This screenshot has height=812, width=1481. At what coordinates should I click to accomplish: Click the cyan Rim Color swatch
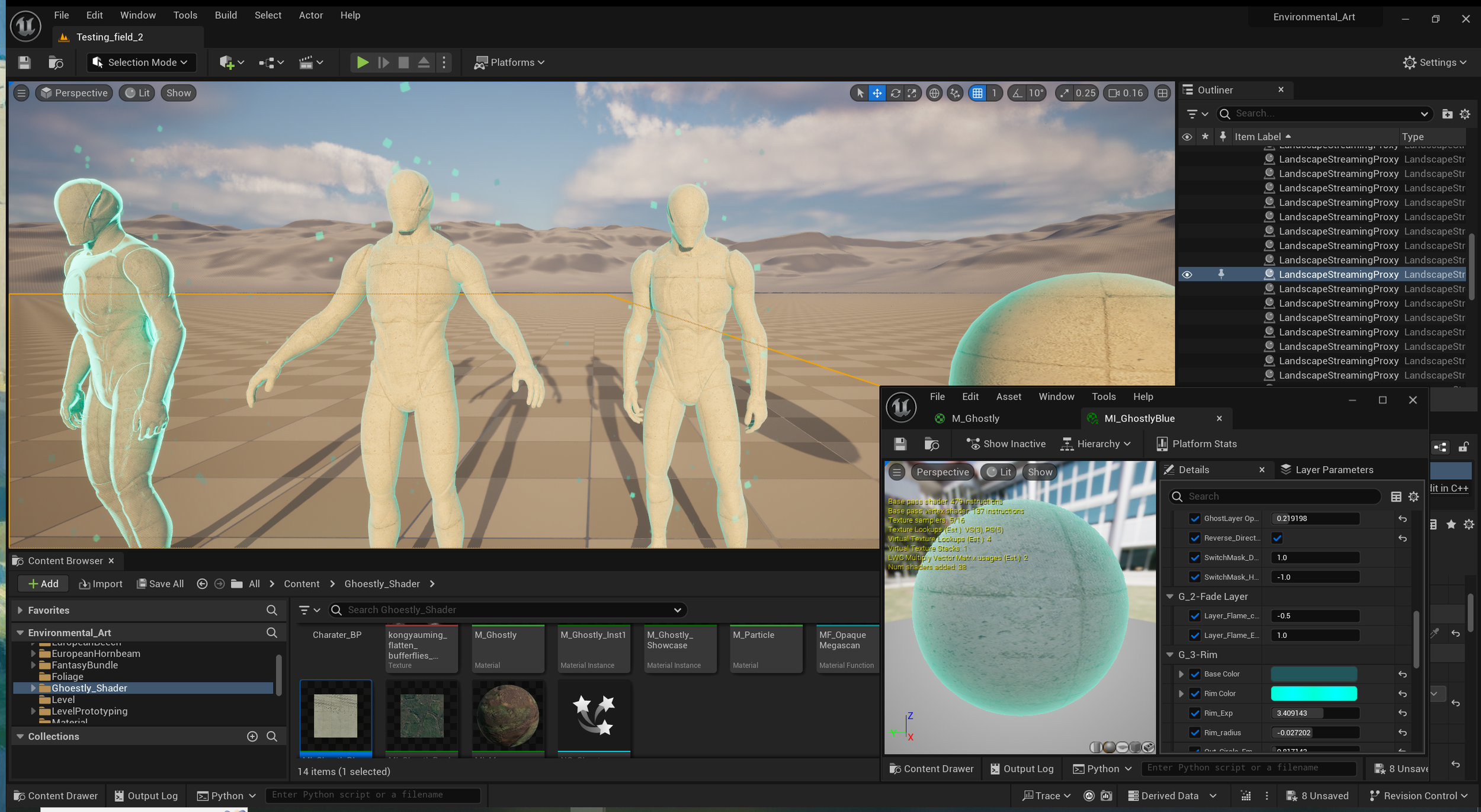coord(1313,694)
